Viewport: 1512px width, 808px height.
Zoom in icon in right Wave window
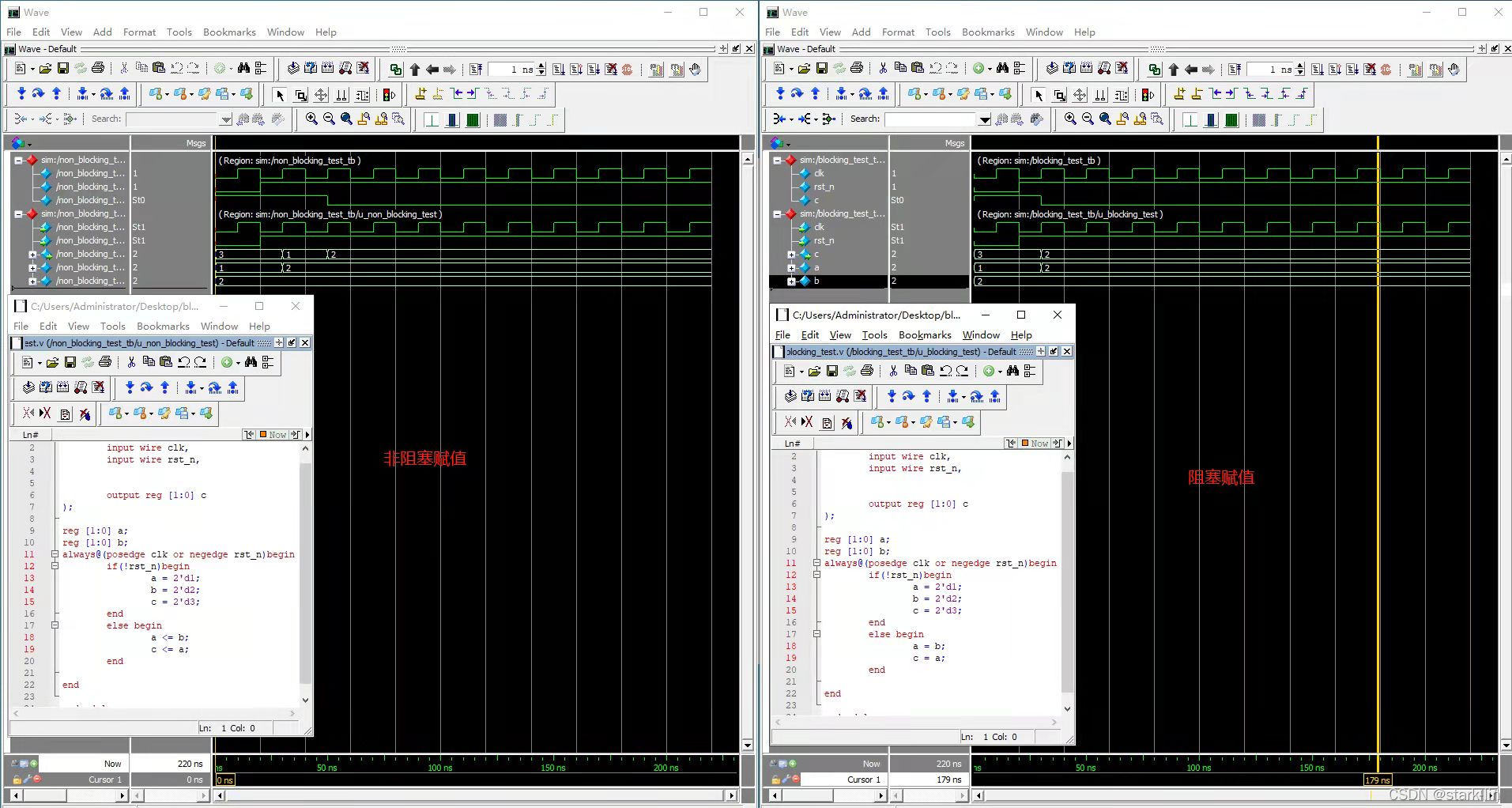pos(1070,119)
